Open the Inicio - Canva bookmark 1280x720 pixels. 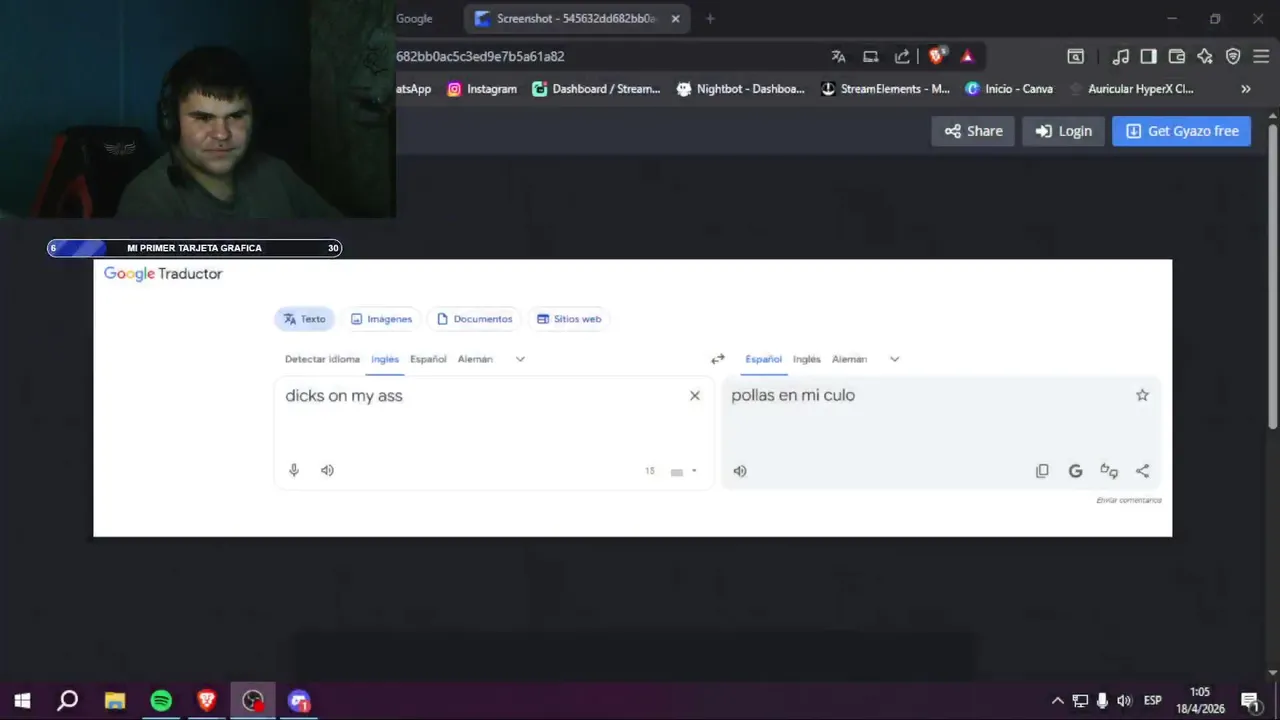coord(1009,89)
